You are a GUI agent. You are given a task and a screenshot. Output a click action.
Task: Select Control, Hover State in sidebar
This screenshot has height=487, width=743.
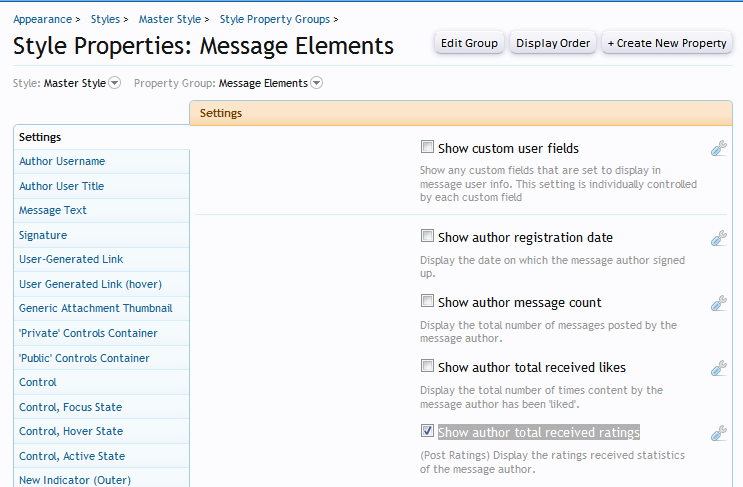[x=71, y=431]
